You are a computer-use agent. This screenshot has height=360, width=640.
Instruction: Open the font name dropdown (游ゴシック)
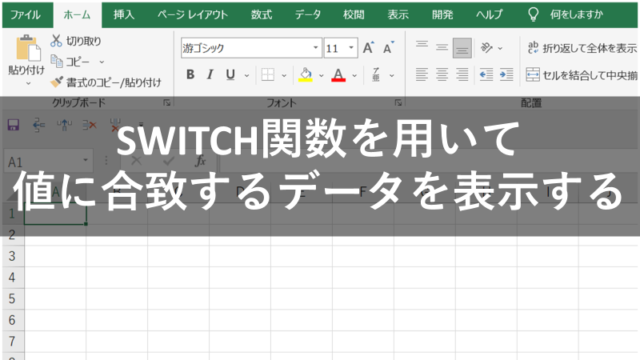point(316,48)
